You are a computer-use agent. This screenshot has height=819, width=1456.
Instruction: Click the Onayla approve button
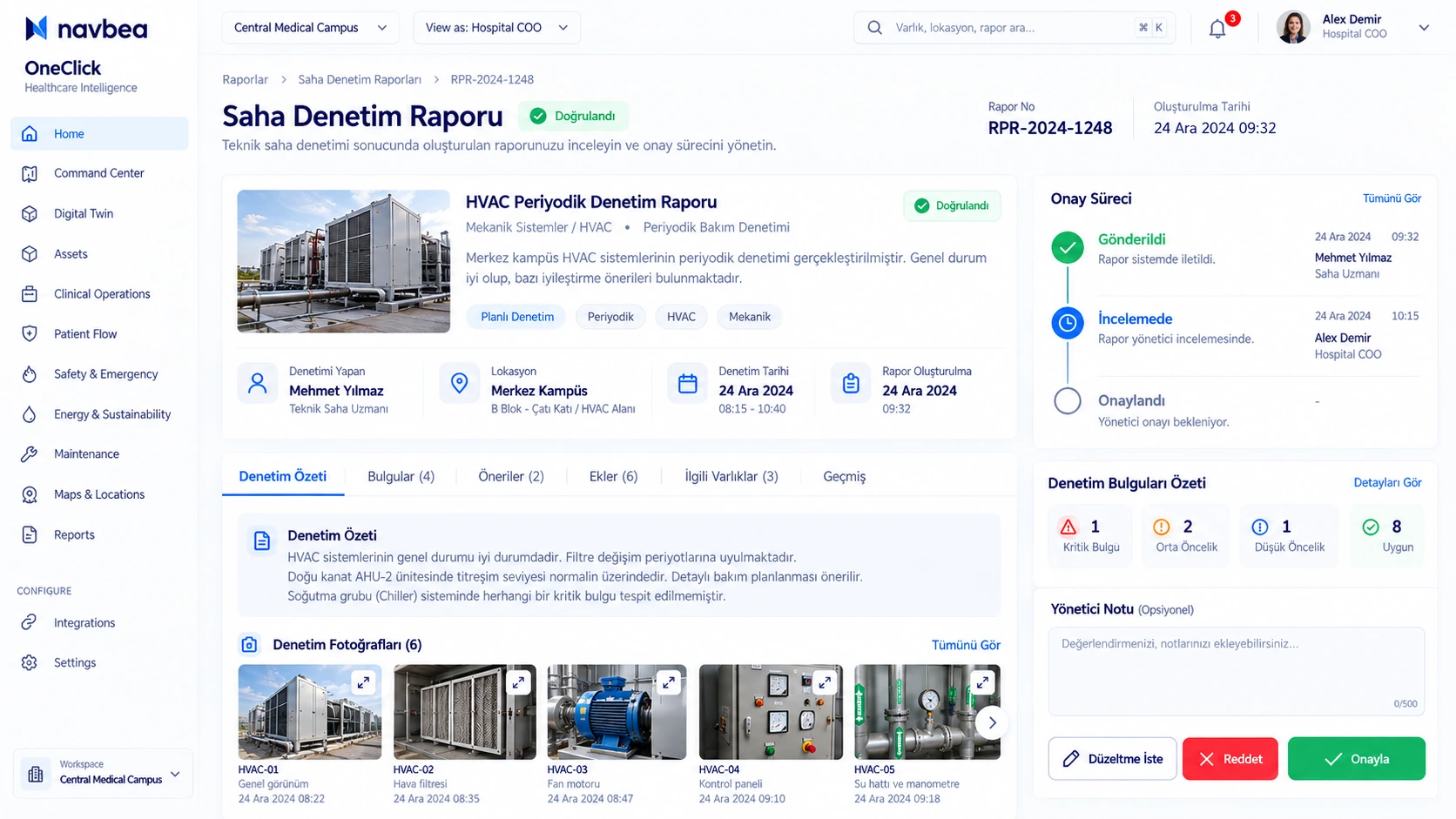tap(1356, 759)
